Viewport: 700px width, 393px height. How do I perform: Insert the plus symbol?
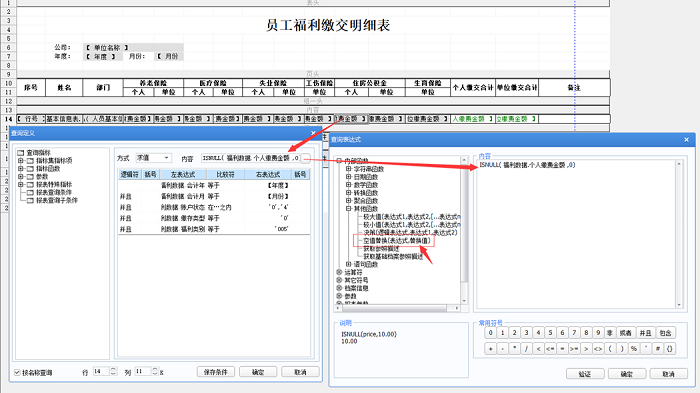click(x=491, y=349)
